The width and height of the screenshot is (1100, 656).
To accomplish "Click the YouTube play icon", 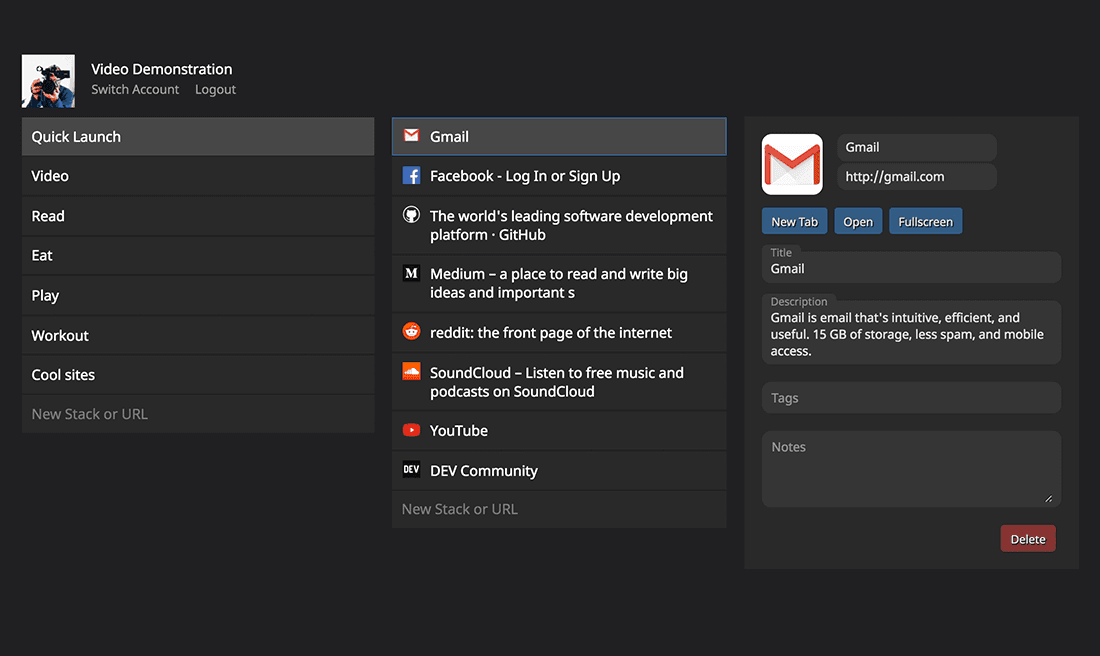I will point(411,431).
